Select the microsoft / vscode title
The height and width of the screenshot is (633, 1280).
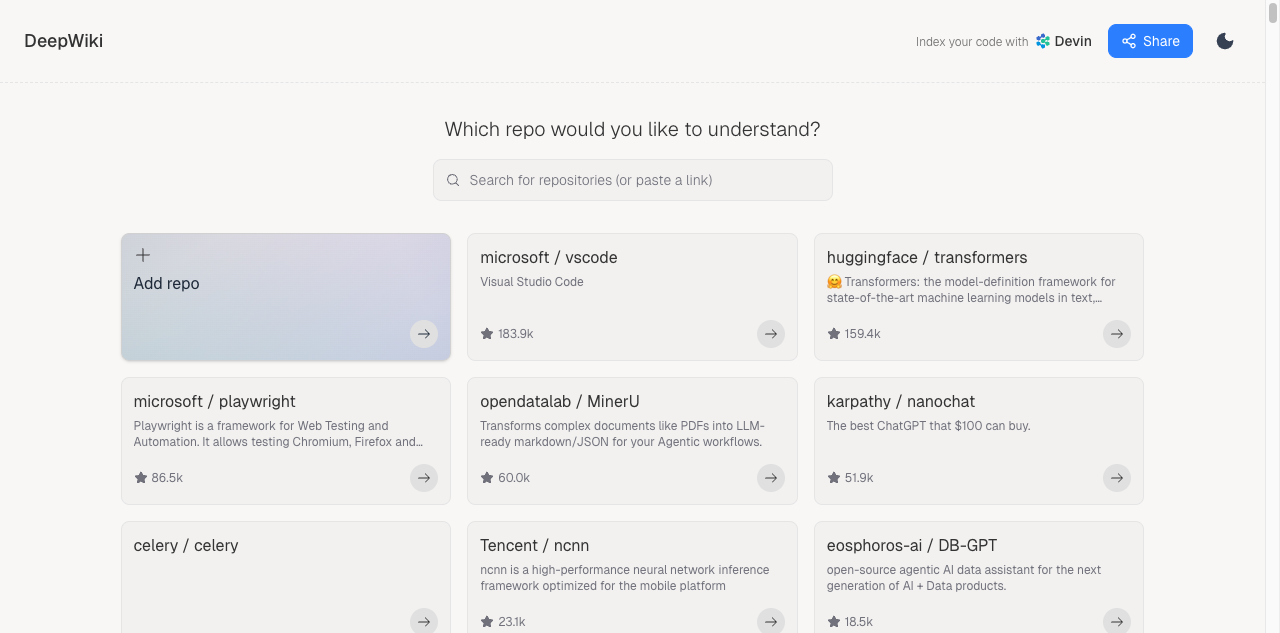pos(549,257)
